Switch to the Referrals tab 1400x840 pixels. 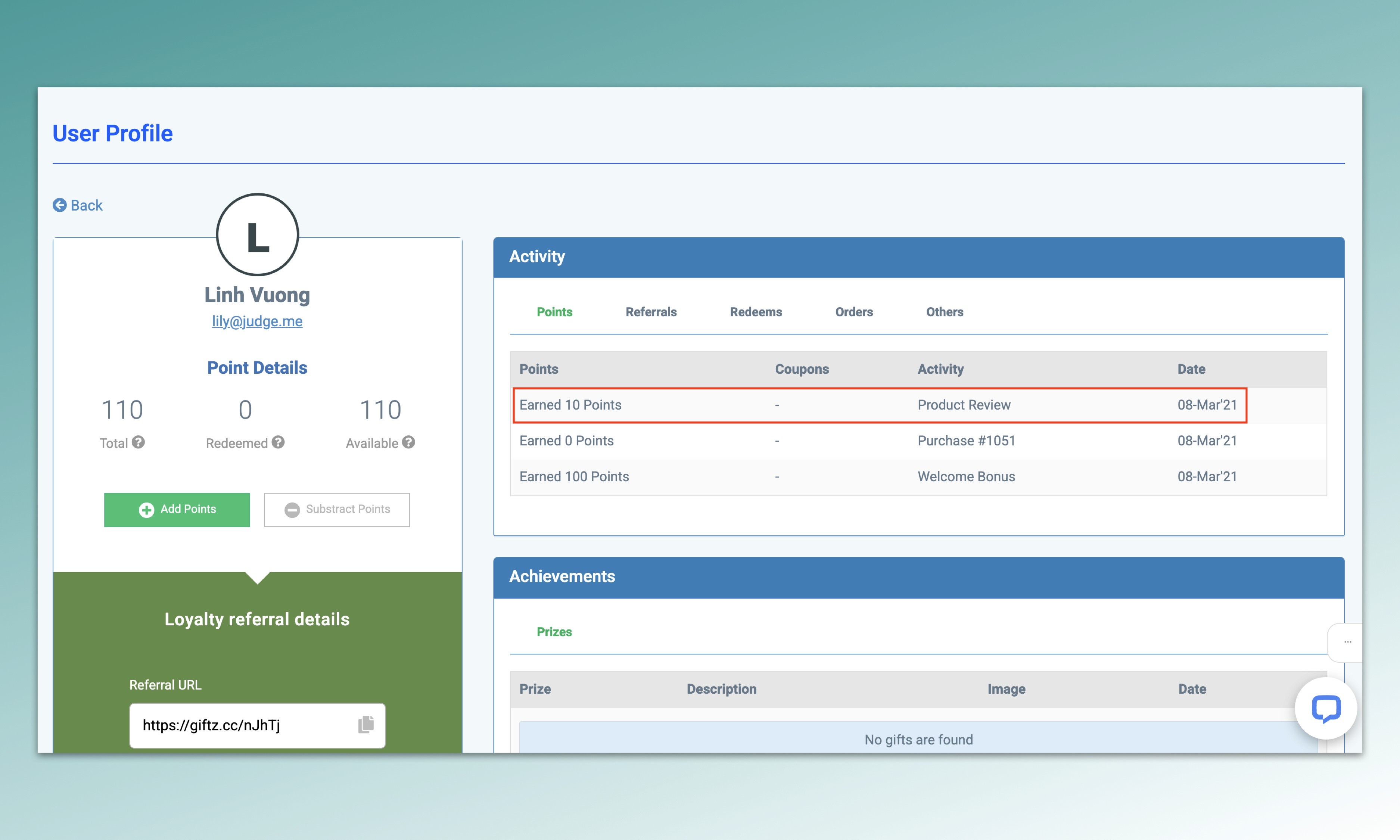[651, 312]
